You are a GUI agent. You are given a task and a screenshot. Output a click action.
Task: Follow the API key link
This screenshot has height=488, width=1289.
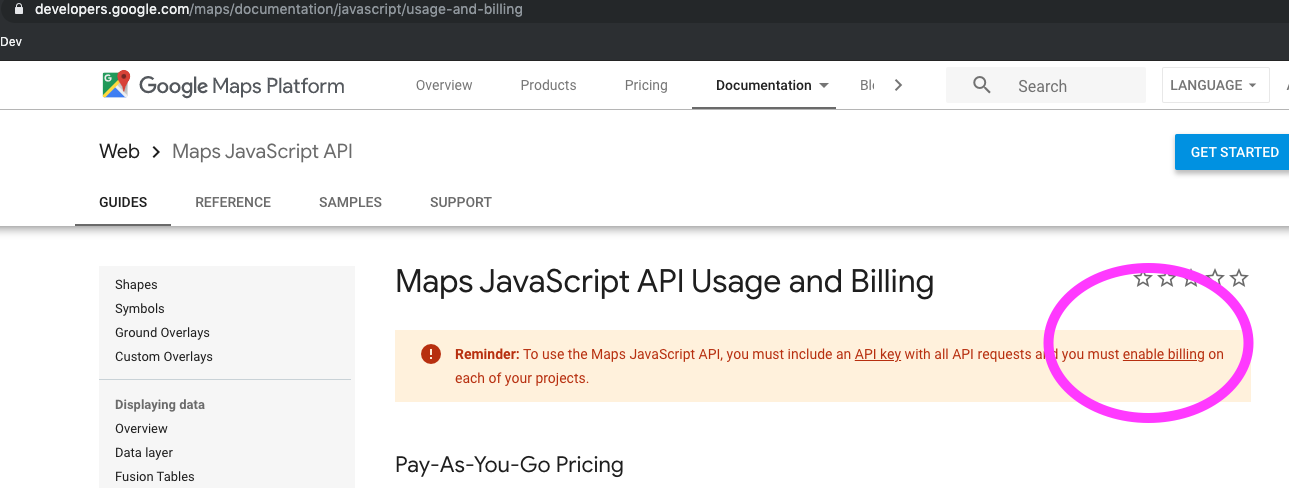click(878, 354)
